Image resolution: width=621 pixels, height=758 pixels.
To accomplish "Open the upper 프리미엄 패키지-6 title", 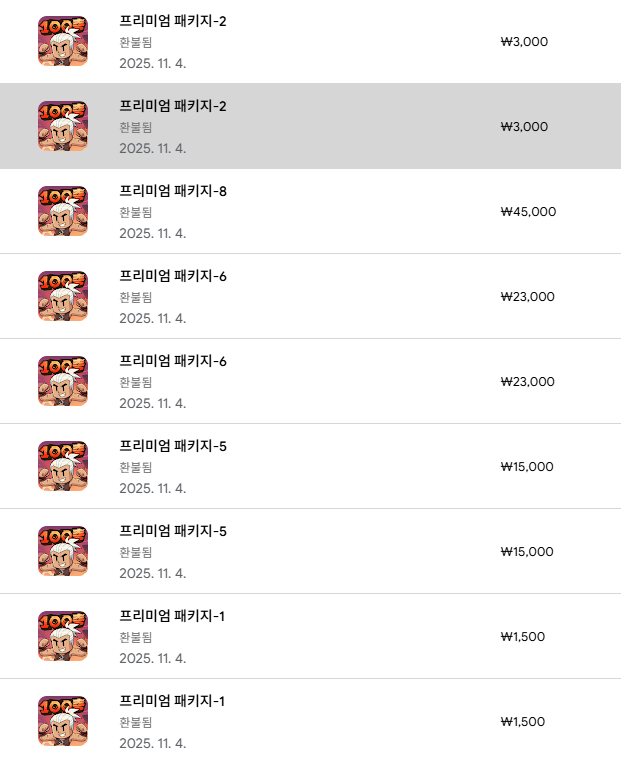I will 173,276.
